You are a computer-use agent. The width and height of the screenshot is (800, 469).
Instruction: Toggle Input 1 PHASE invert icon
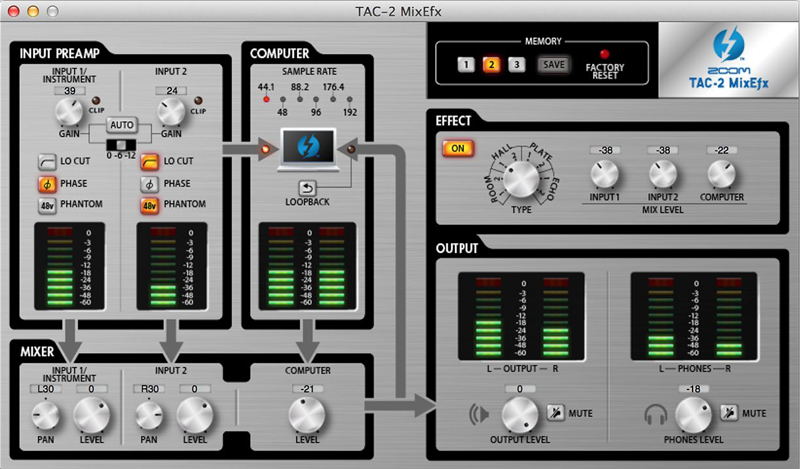pyautogui.click(x=46, y=184)
